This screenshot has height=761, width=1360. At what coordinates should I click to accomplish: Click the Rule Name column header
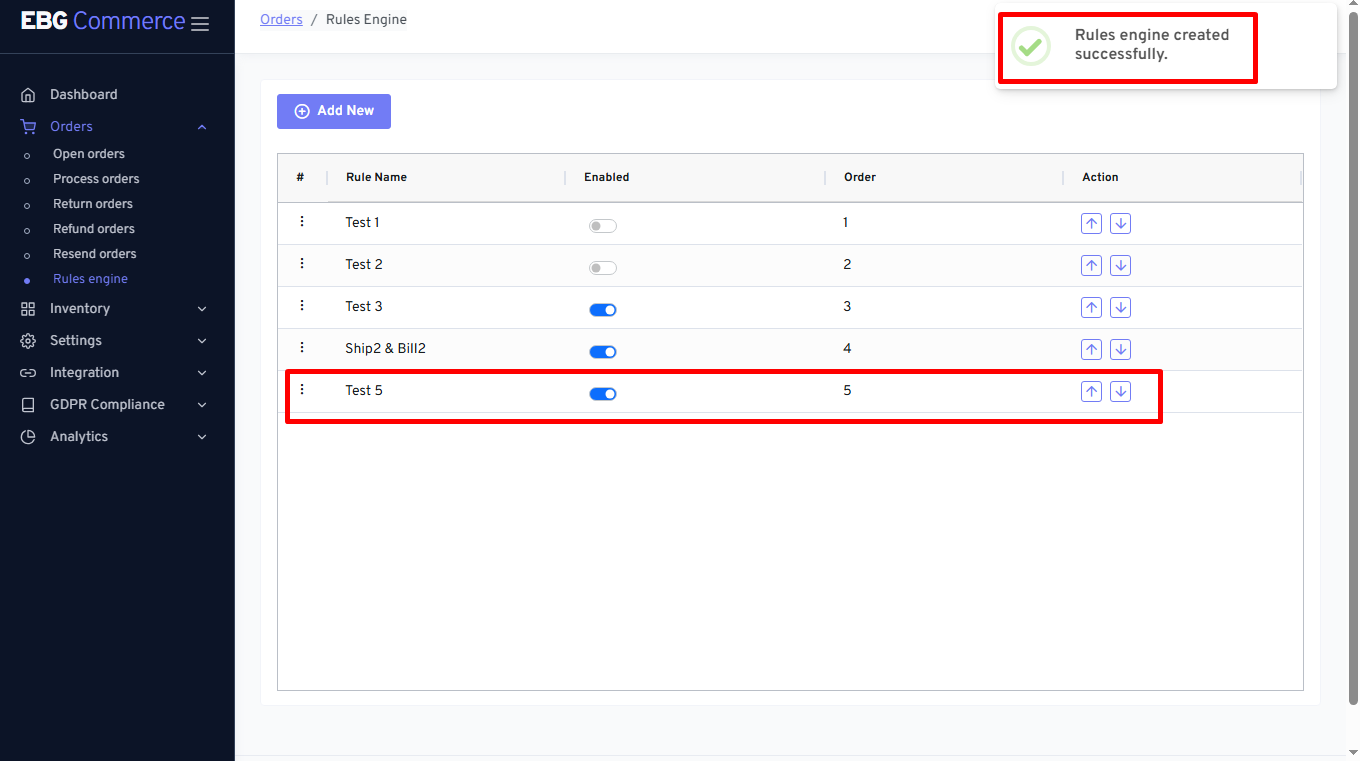[376, 177]
